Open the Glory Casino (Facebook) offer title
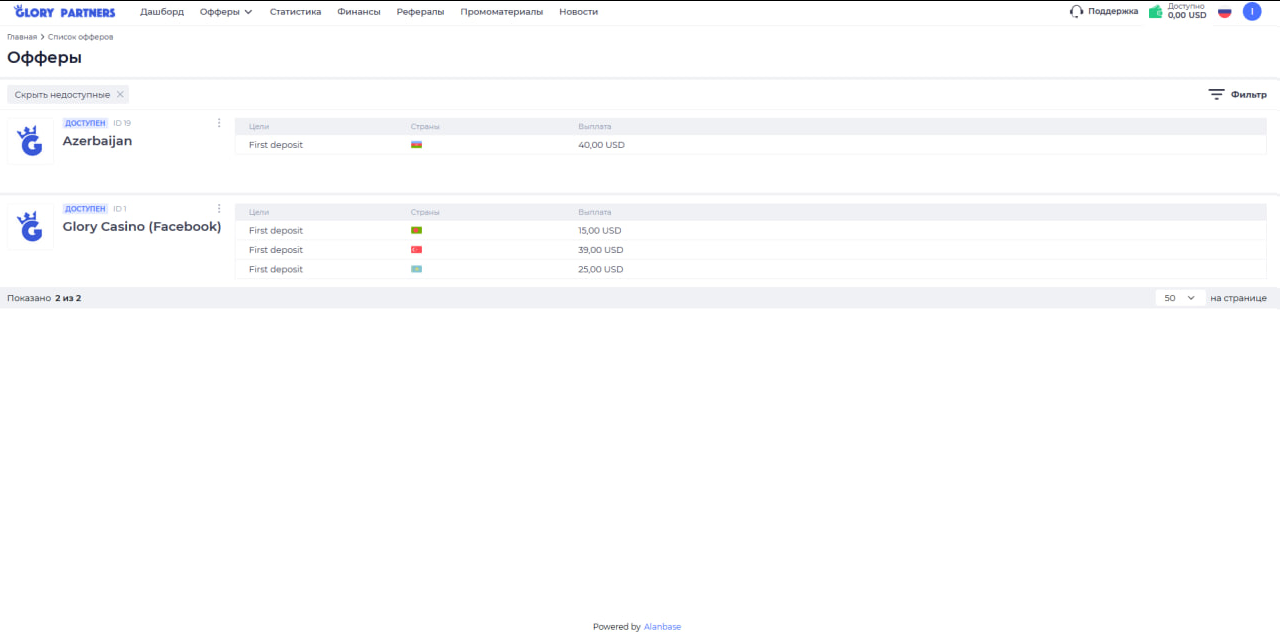The height and width of the screenshot is (633, 1280). click(x=142, y=227)
